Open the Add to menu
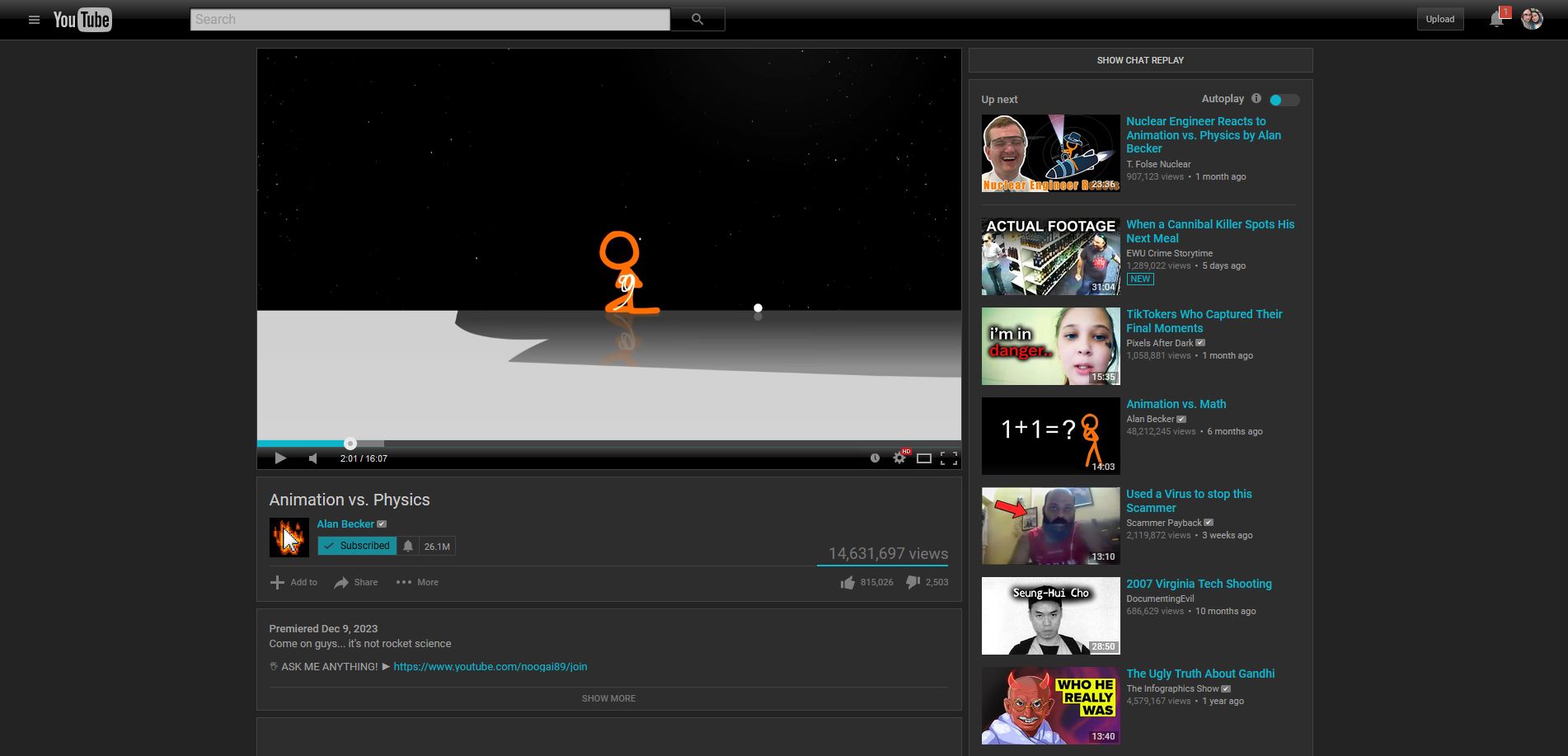 pyautogui.click(x=294, y=582)
